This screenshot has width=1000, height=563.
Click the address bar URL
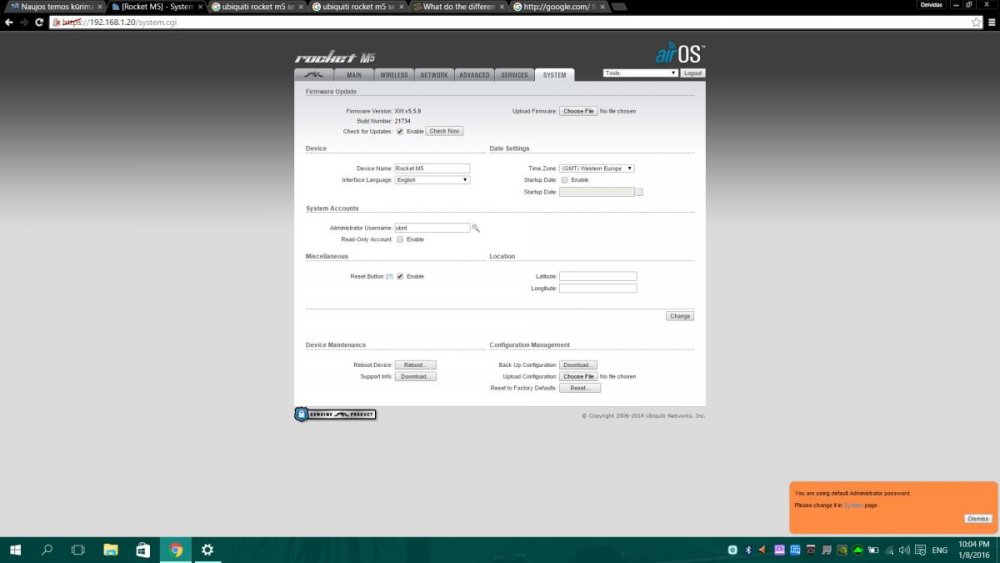pyautogui.click(x=119, y=22)
